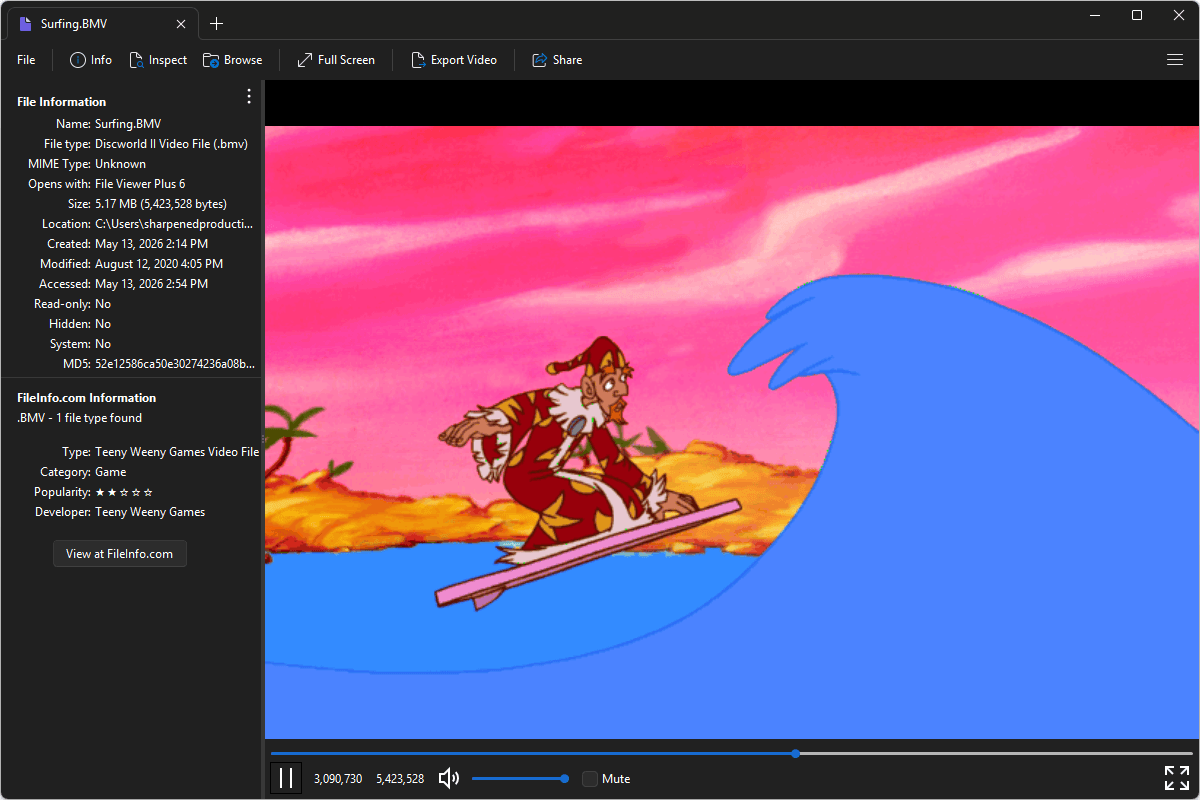This screenshot has width=1200, height=800.
Task: Click the Modified date August 12, 2020
Action: click(x=159, y=264)
